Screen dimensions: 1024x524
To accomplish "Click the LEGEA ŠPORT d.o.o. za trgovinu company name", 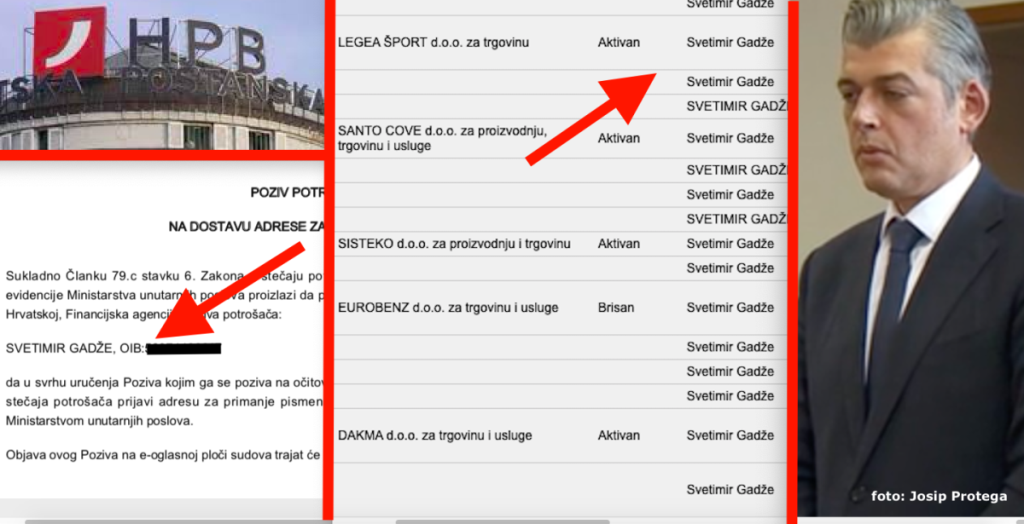I will (x=434, y=43).
